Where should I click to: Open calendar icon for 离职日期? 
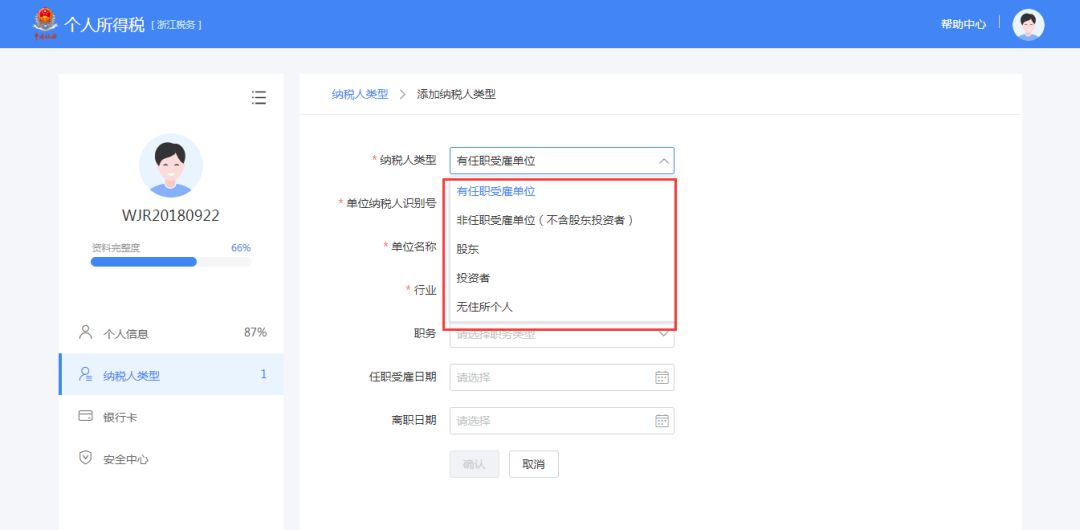click(x=661, y=421)
